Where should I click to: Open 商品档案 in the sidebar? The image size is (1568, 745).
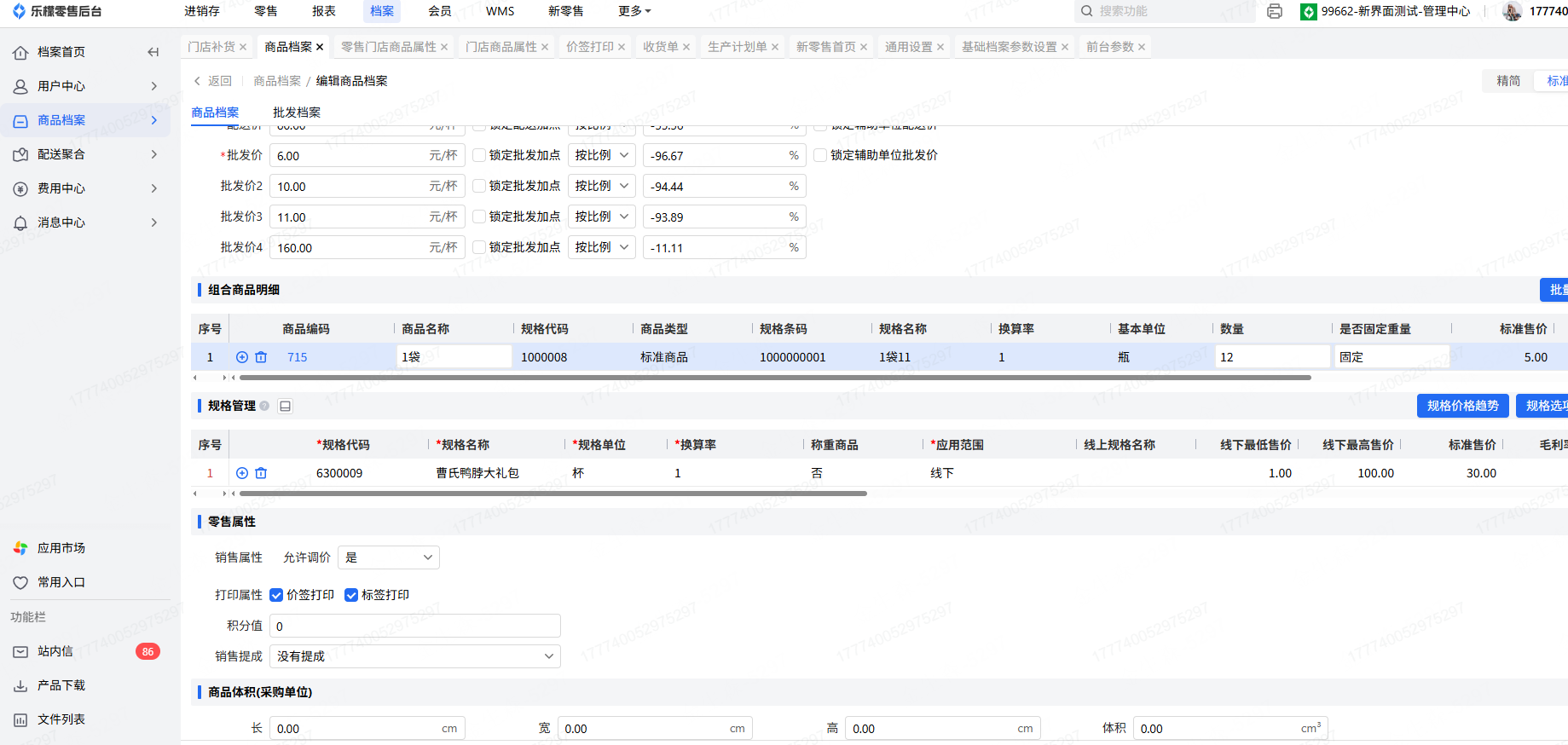[85, 120]
